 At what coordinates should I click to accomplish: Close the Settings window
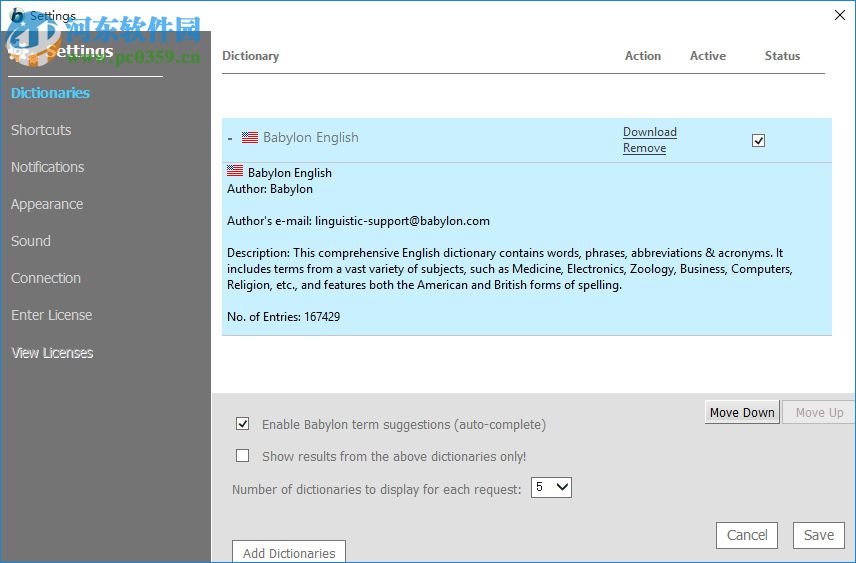click(840, 15)
